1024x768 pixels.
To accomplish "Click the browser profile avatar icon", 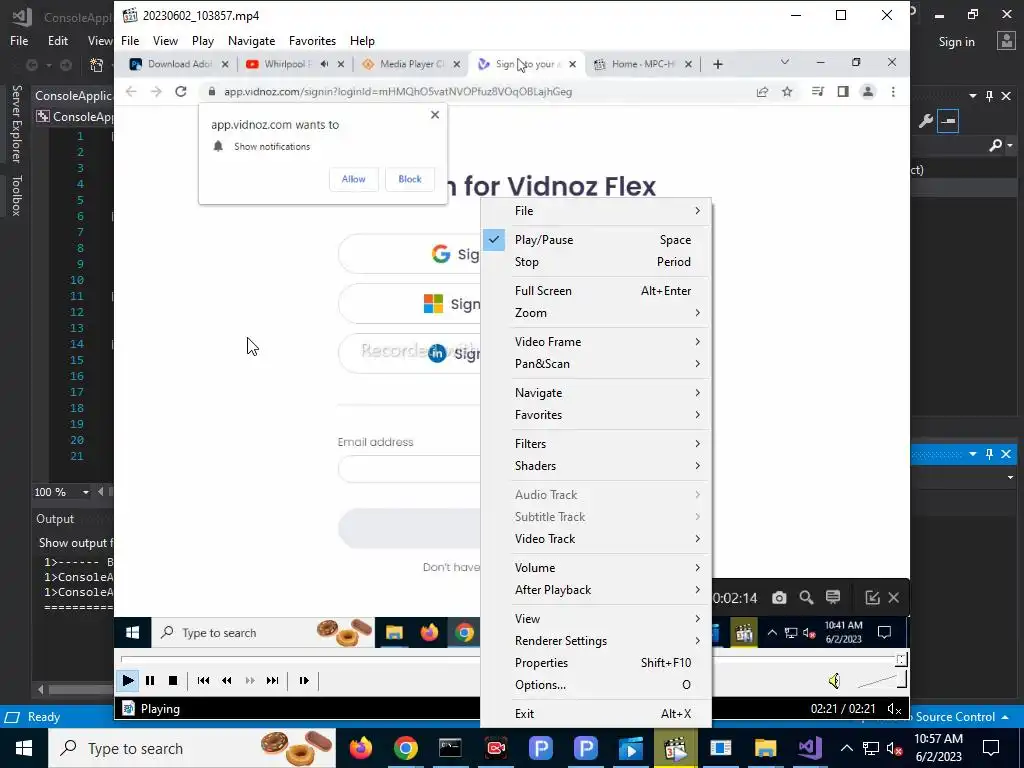I will click(x=867, y=91).
